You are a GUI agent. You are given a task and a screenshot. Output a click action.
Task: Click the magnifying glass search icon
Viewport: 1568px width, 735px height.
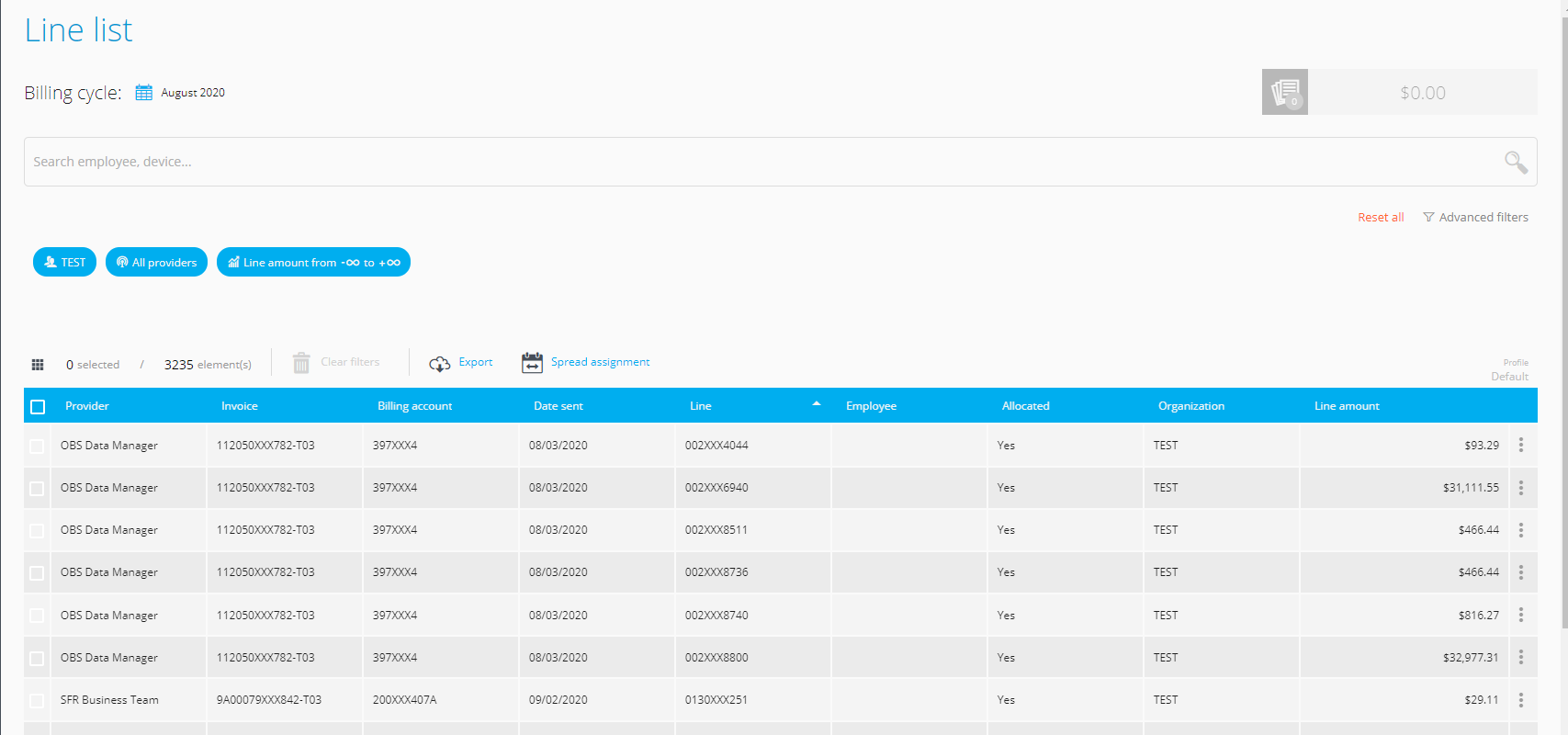click(x=1515, y=162)
